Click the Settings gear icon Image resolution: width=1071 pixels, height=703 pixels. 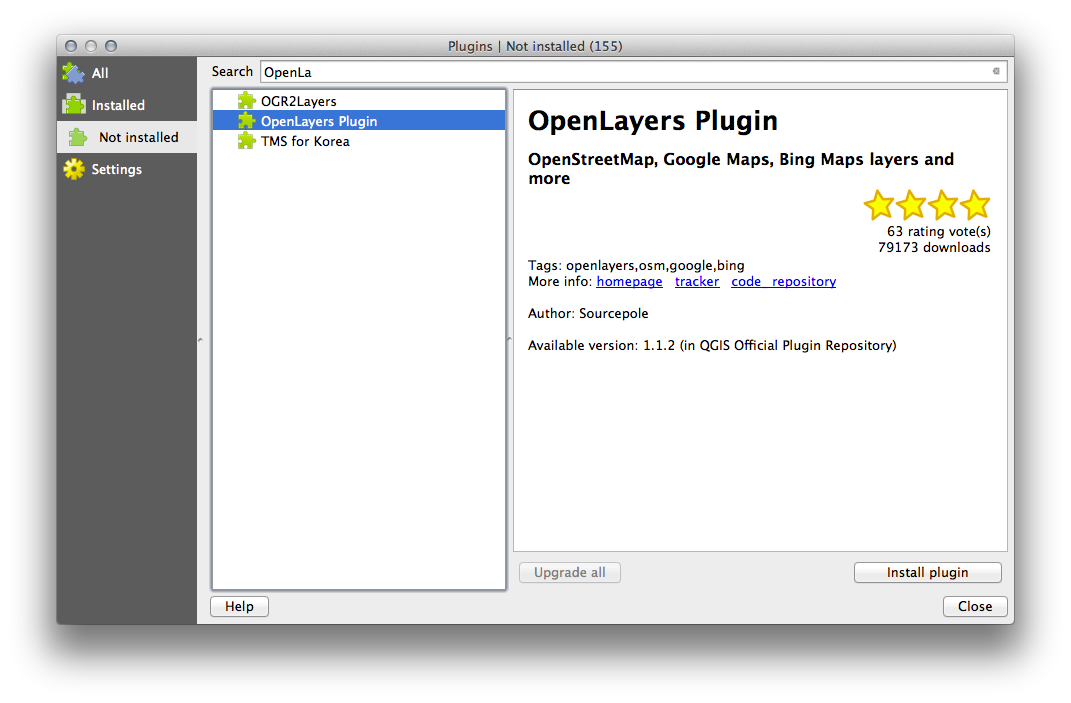74,169
